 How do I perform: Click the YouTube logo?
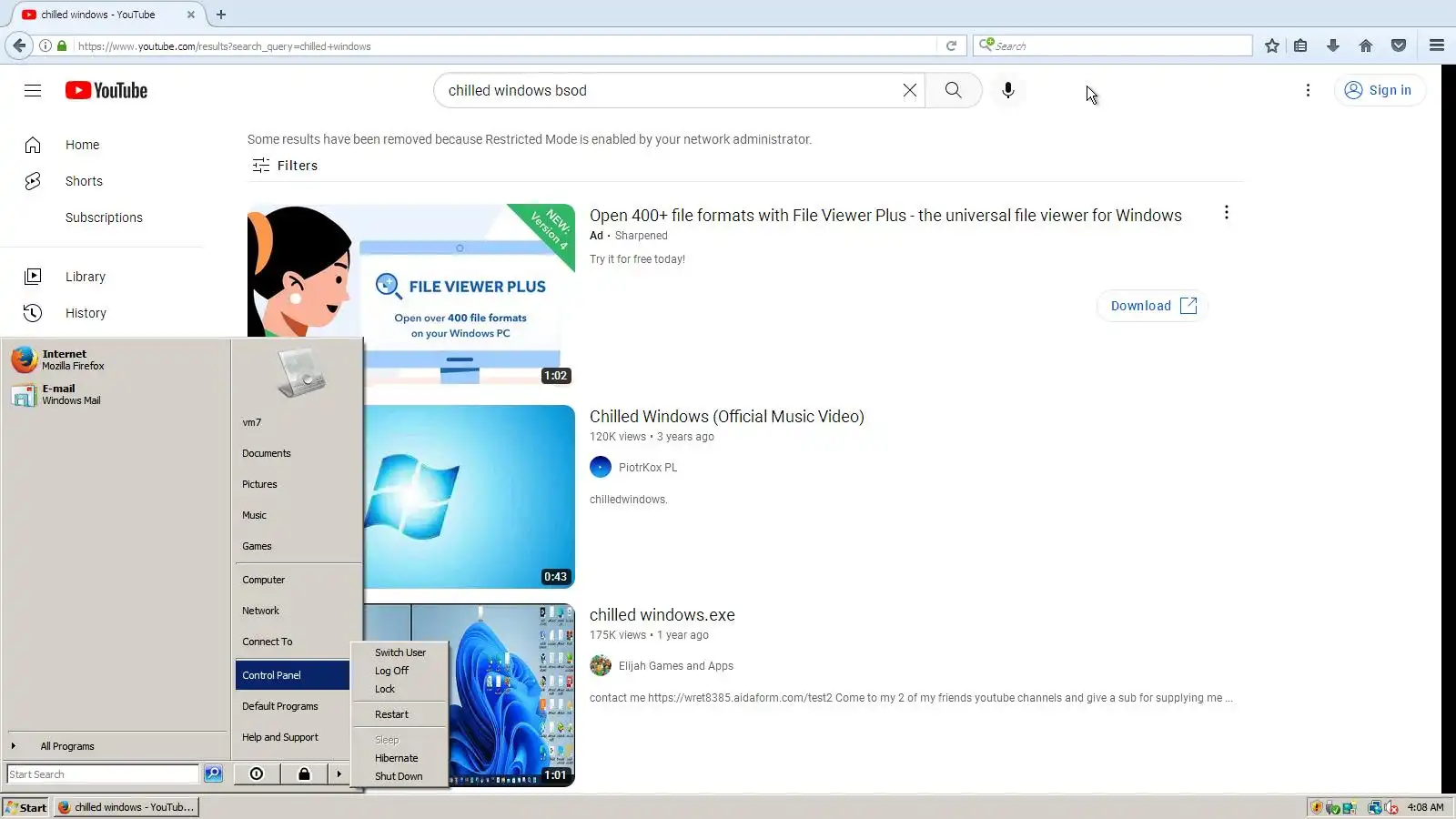pos(106,90)
